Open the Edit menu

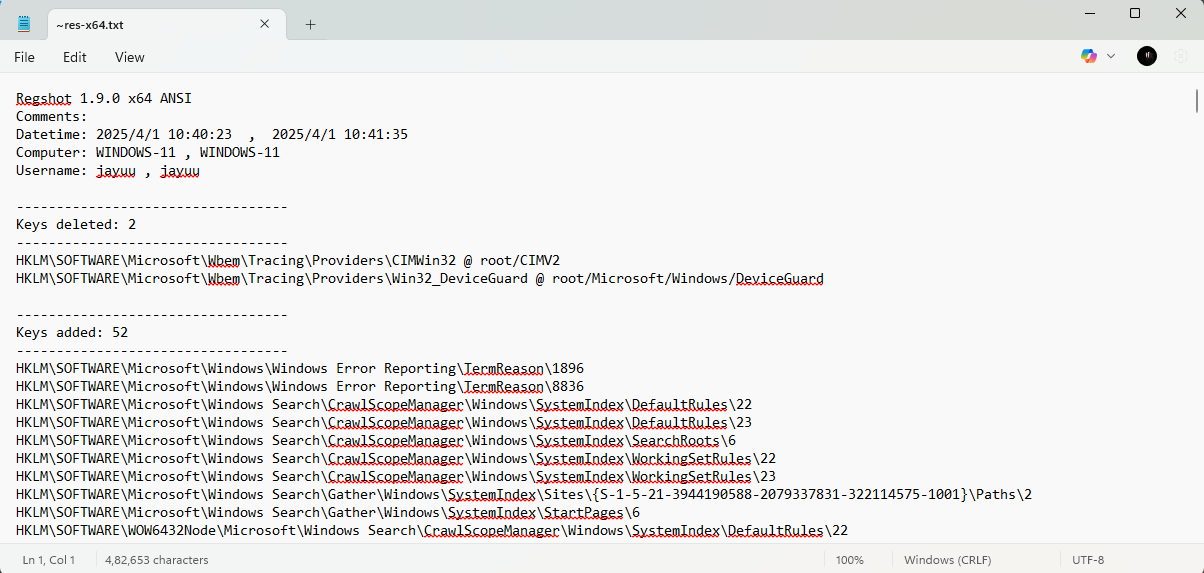(75, 57)
